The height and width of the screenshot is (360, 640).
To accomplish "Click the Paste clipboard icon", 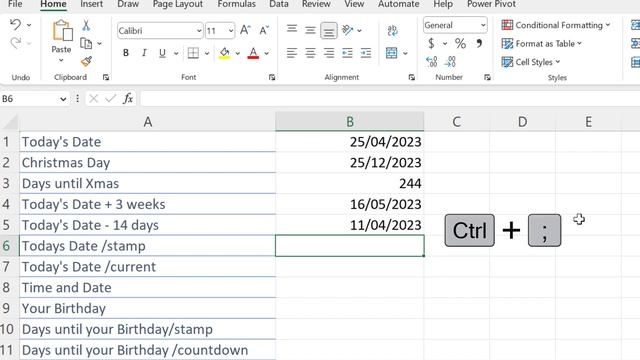I will [x=62, y=31].
